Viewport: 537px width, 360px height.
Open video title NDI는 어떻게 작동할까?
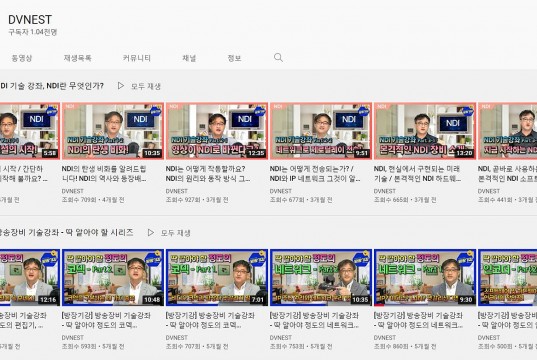coord(208,174)
